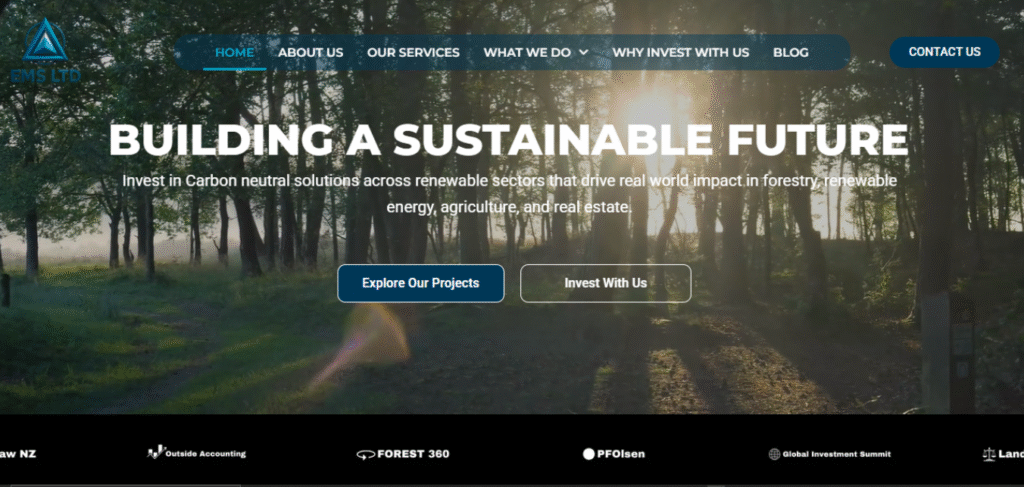Image resolution: width=1024 pixels, height=487 pixels.
Task: Open the PFOlsen partner name link
Action: coord(620,454)
